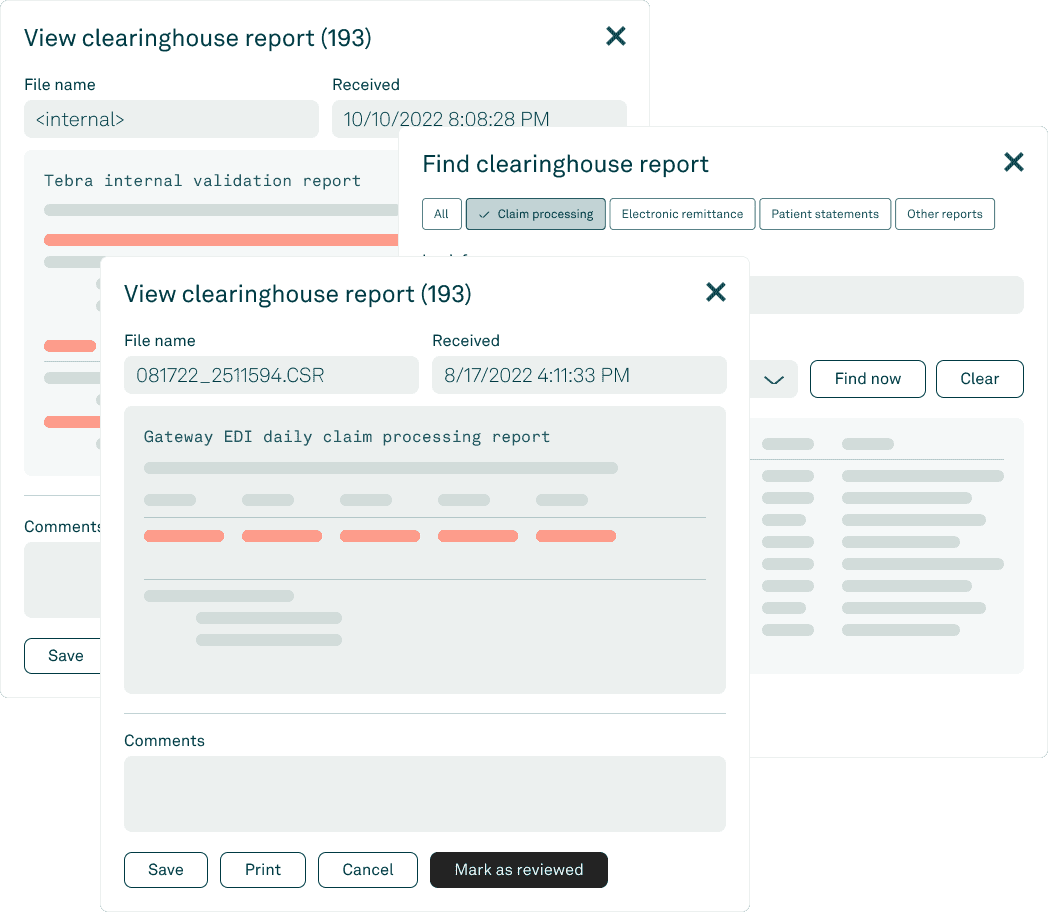Print the clearinghouse report

click(263, 870)
